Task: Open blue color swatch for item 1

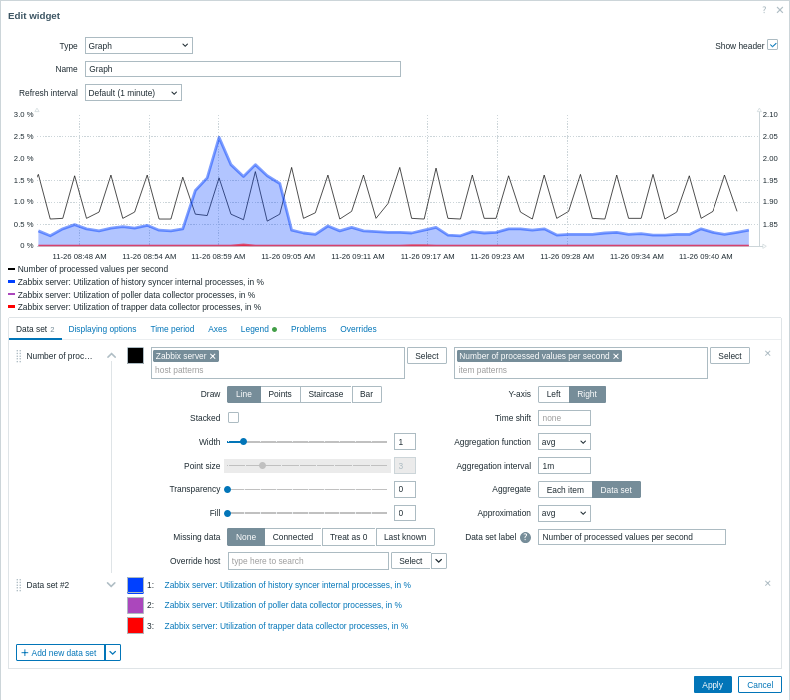Action: click(x=136, y=585)
